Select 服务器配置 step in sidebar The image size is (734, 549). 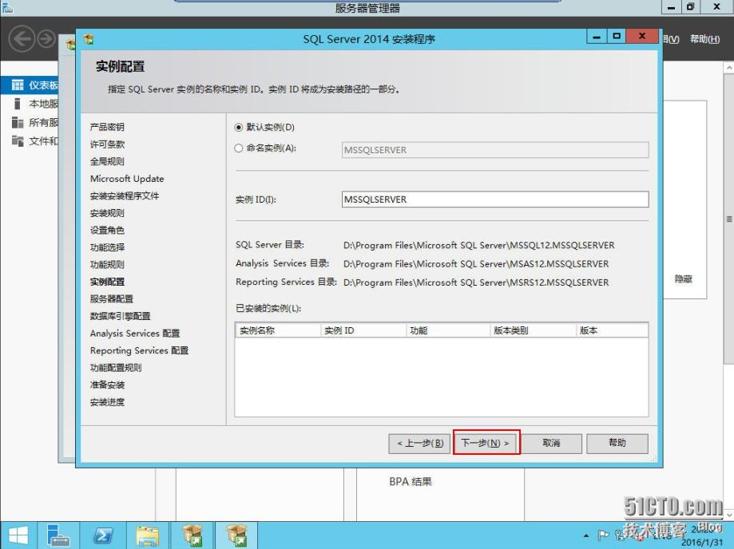coord(111,299)
